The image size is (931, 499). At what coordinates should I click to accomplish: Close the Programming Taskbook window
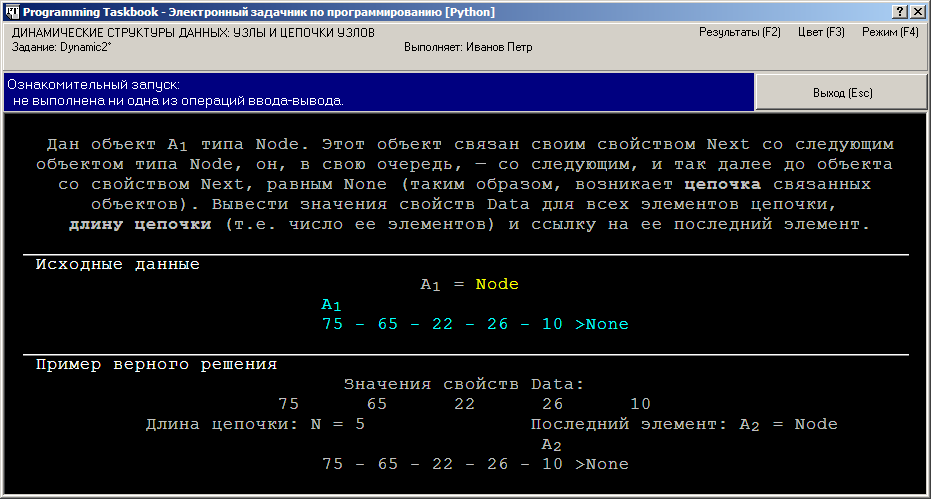tap(917, 11)
